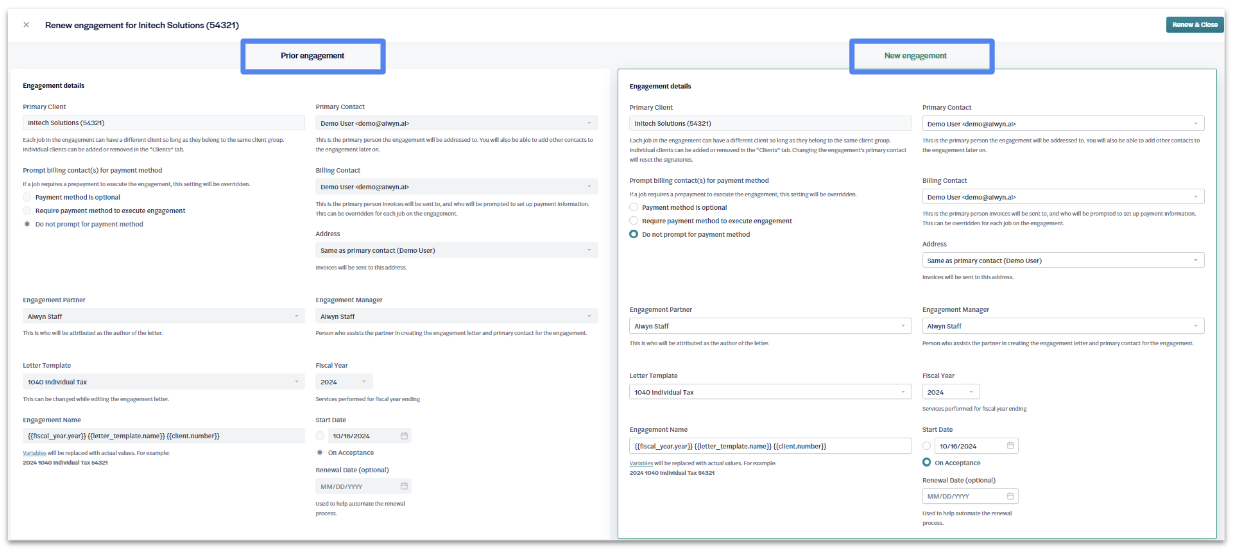Open Engagement Partner dropdown in prior engagement

tap(164, 316)
